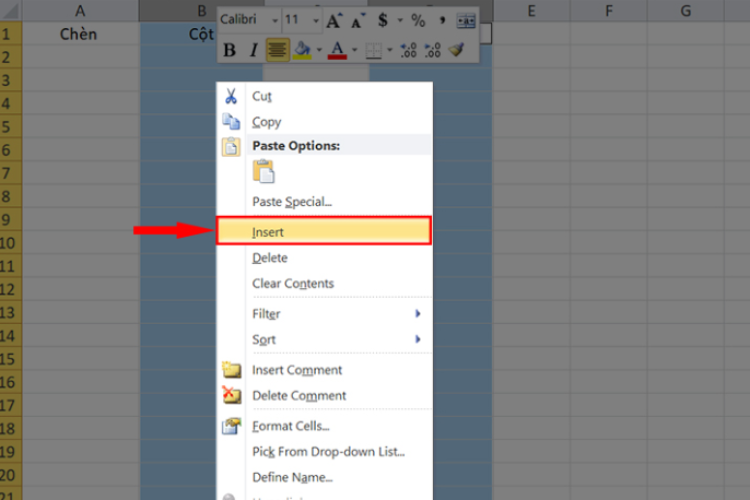This screenshot has width=750, height=500.
Task: Select row 10 header
Action: [11, 243]
